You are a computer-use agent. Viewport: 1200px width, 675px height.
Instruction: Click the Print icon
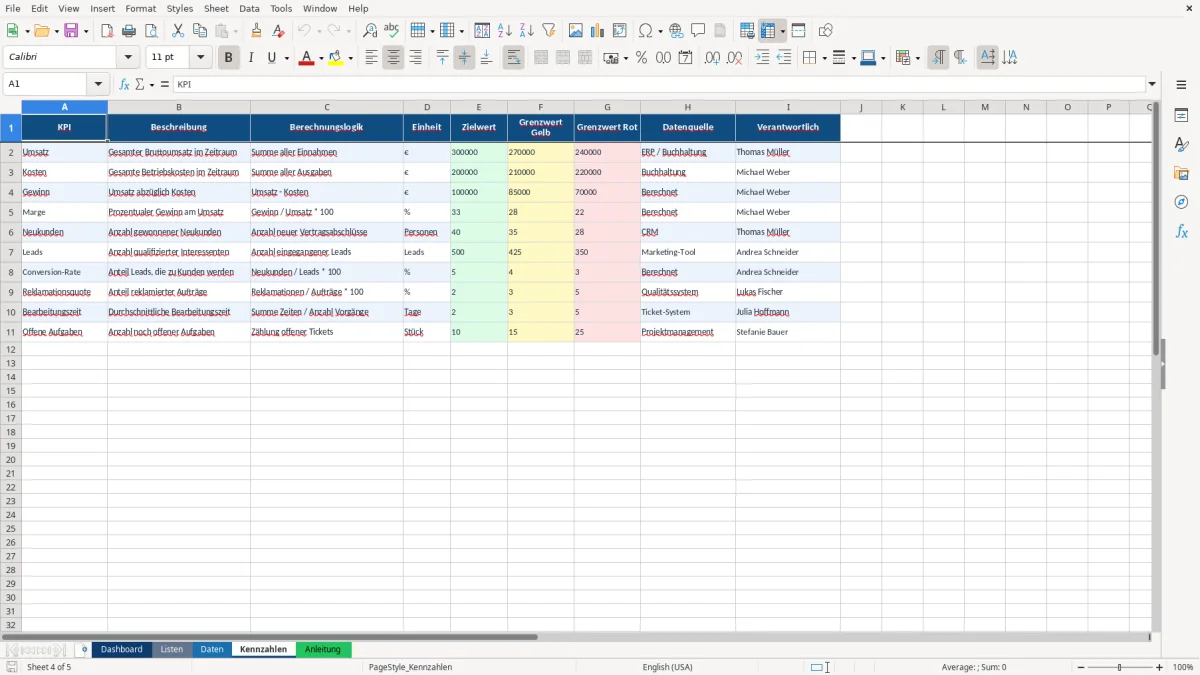(129, 31)
